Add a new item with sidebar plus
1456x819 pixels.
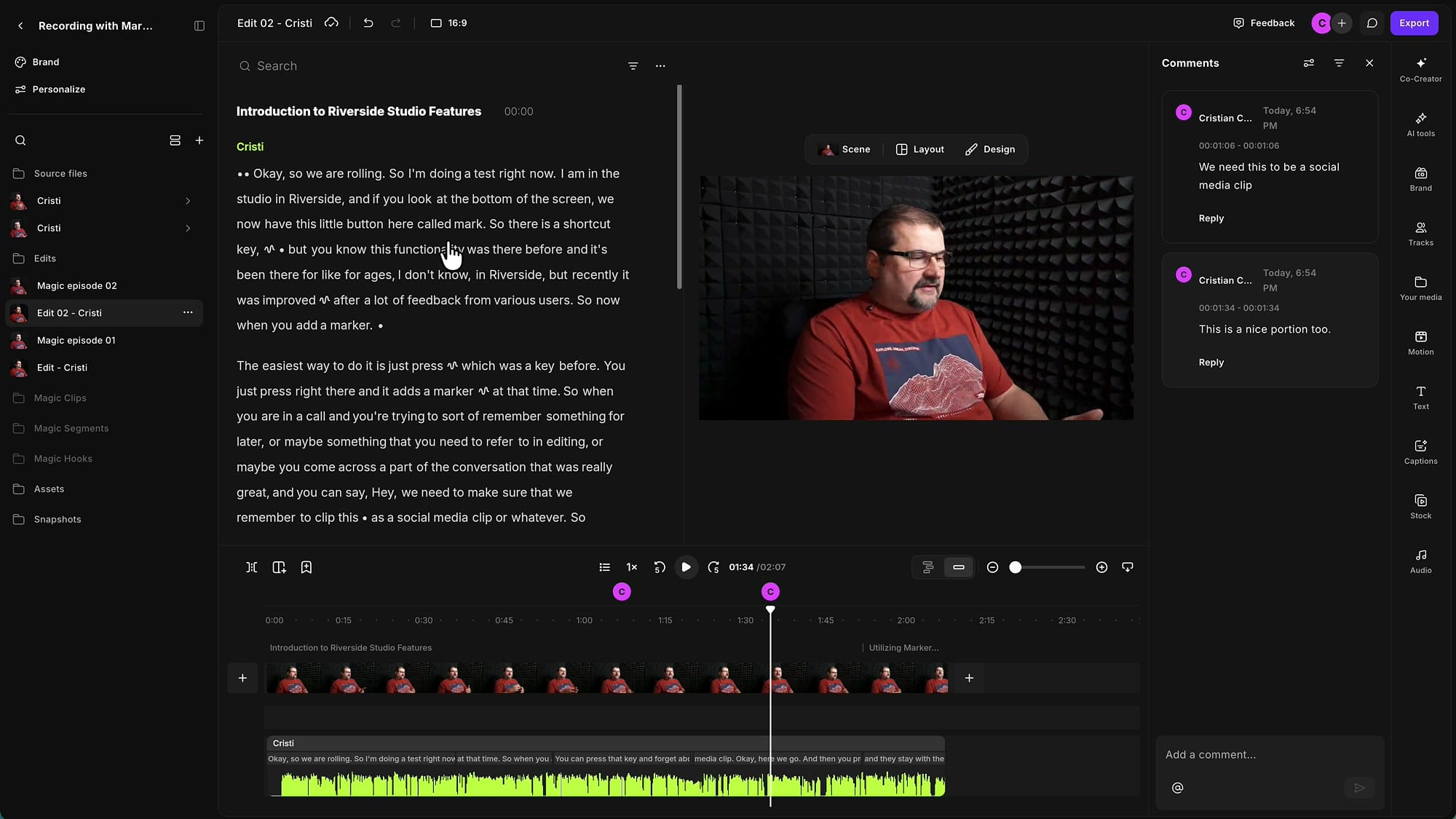[199, 141]
